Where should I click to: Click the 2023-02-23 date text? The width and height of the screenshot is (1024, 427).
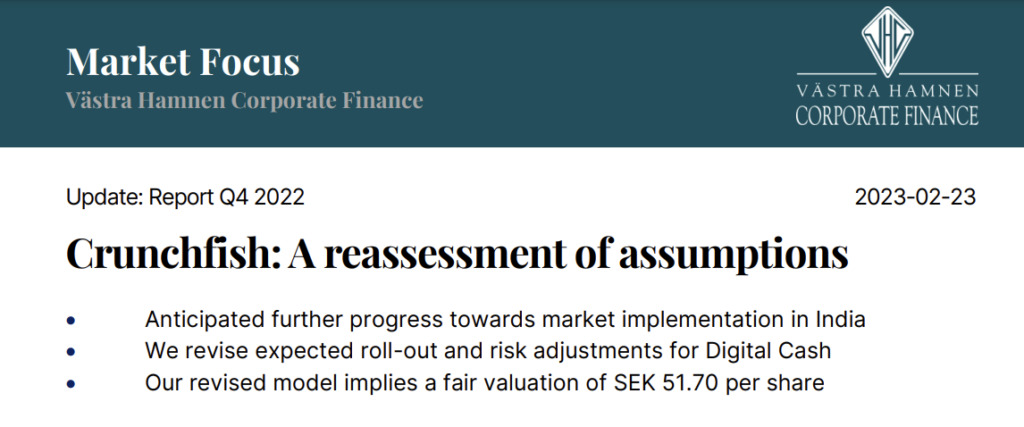pos(916,197)
